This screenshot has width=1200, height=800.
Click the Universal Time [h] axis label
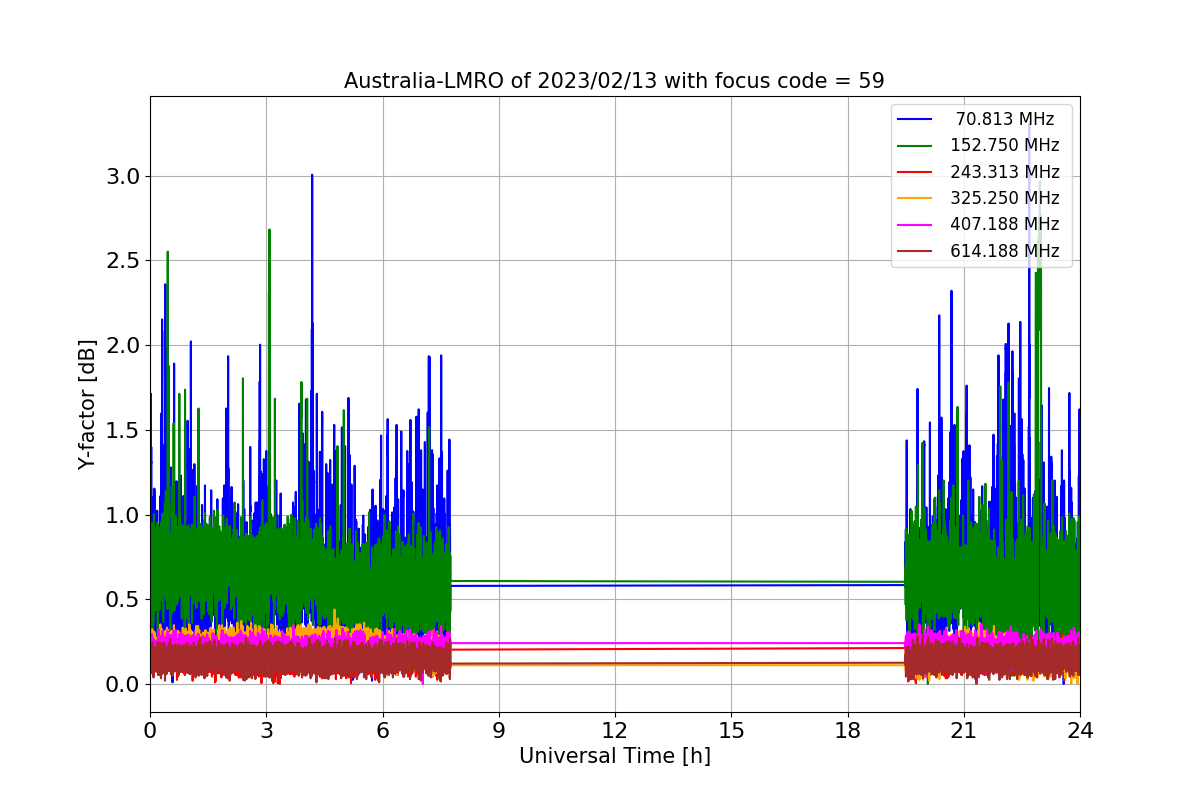tap(614, 757)
